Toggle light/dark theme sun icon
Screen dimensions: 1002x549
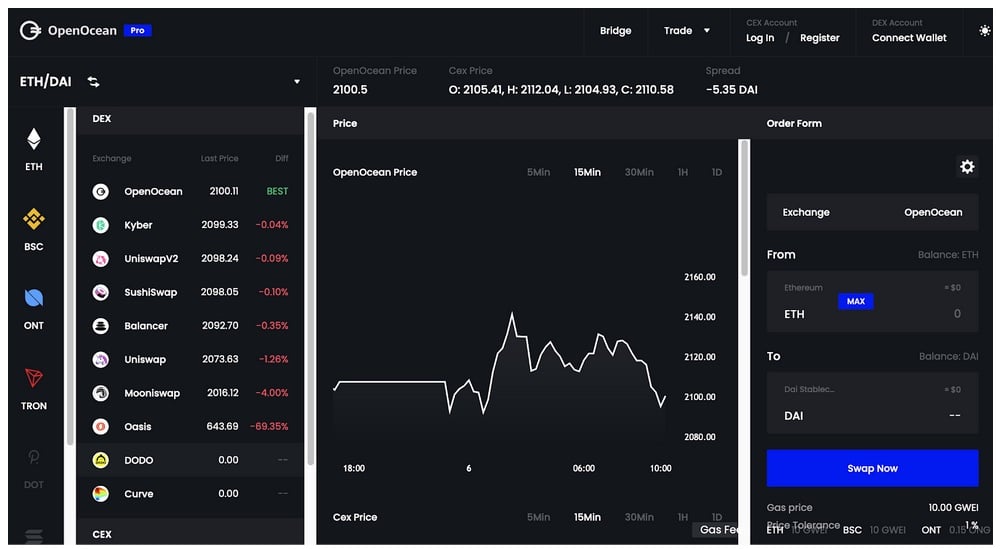pyautogui.click(x=984, y=31)
